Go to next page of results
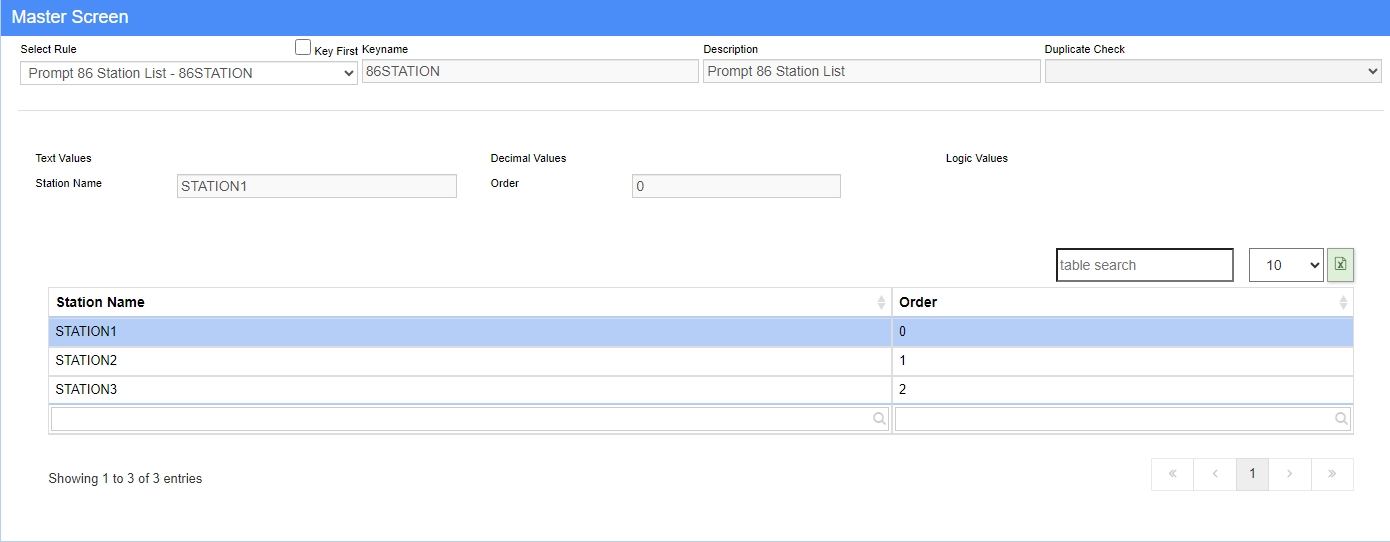Screen dimensions: 1390x542 coord(1290,474)
